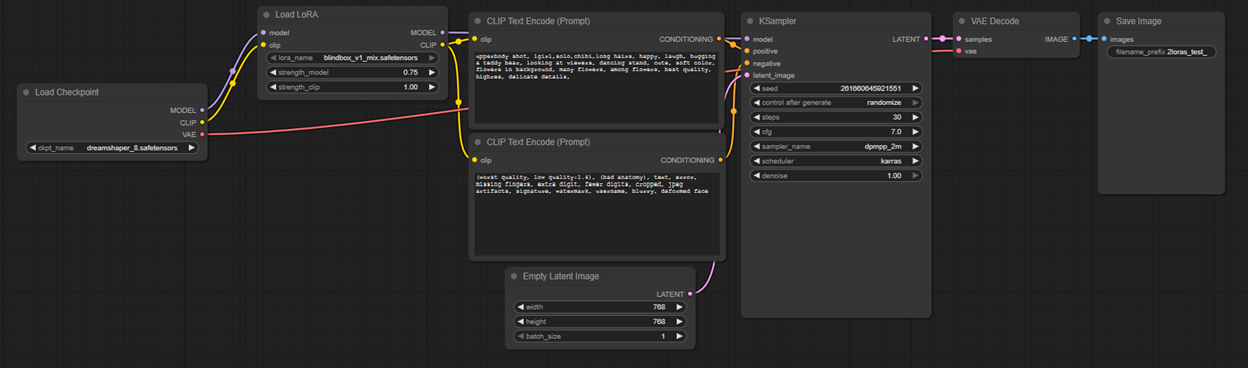Click the LATENT output socket on Empty Latent Image
The width and height of the screenshot is (1248, 368).
click(690, 294)
